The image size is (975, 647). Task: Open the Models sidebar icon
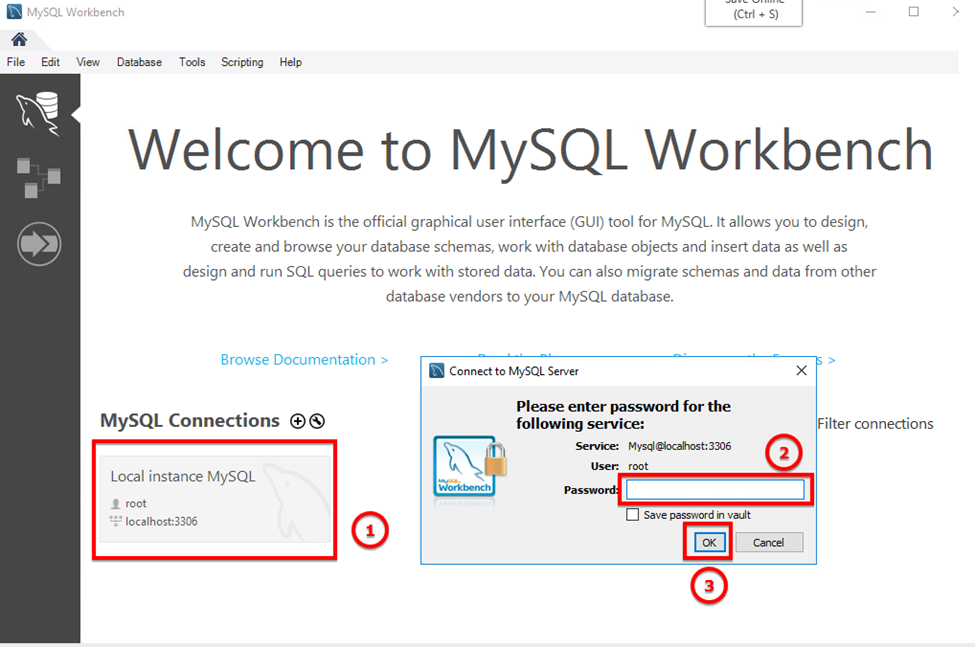click(39, 178)
